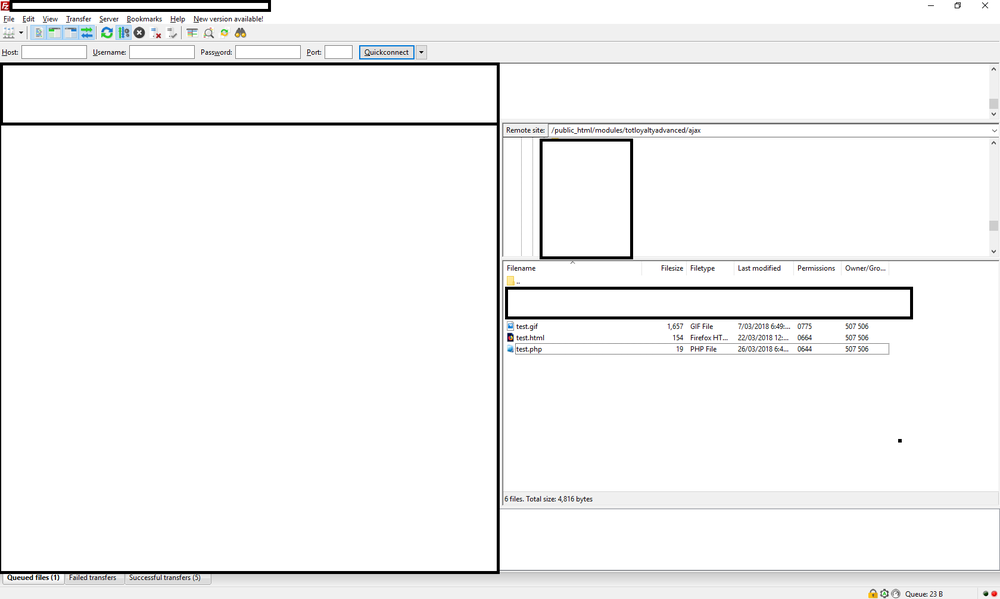Toggle the local directory tree display
Image resolution: width=1000 pixels, height=599 pixels.
click(x=54, y=33)
